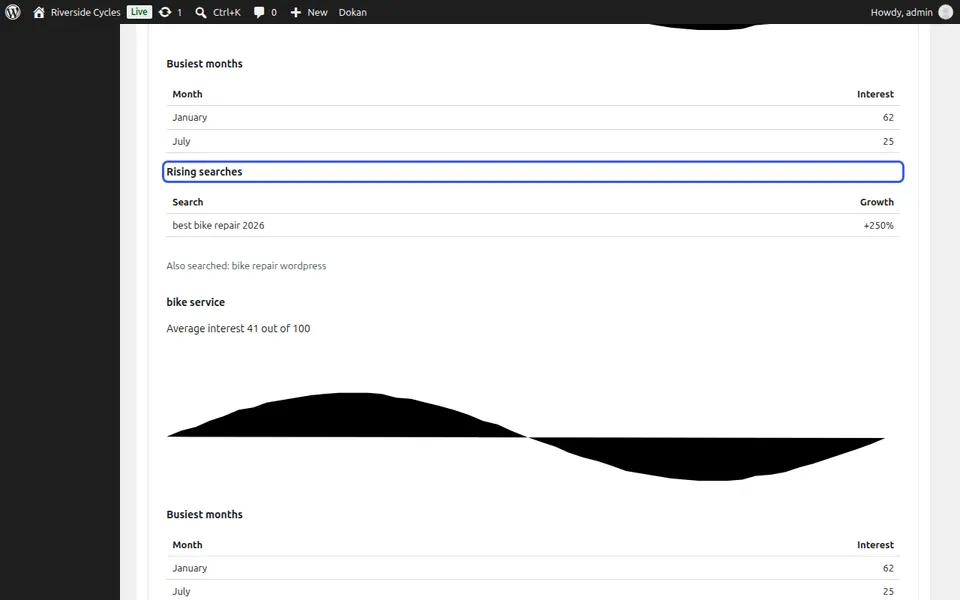960x600 pixels.
Task: Open the updates refresh icon
Action: point(165,12)
